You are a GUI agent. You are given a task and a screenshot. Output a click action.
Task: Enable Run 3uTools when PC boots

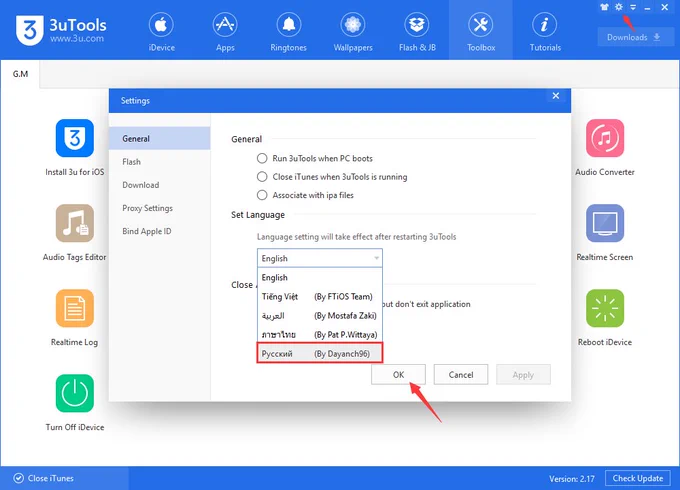pyautogui.click(x=262, y=158)
